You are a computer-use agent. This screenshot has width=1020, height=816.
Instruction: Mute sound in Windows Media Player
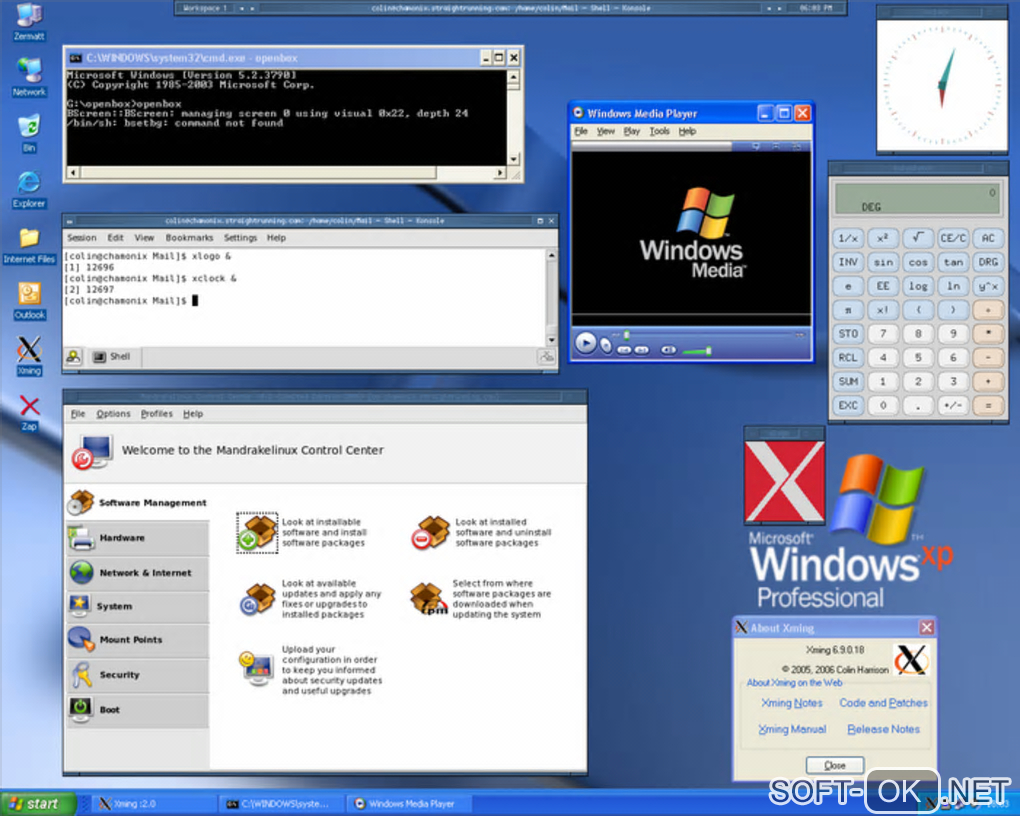(668, 350)
